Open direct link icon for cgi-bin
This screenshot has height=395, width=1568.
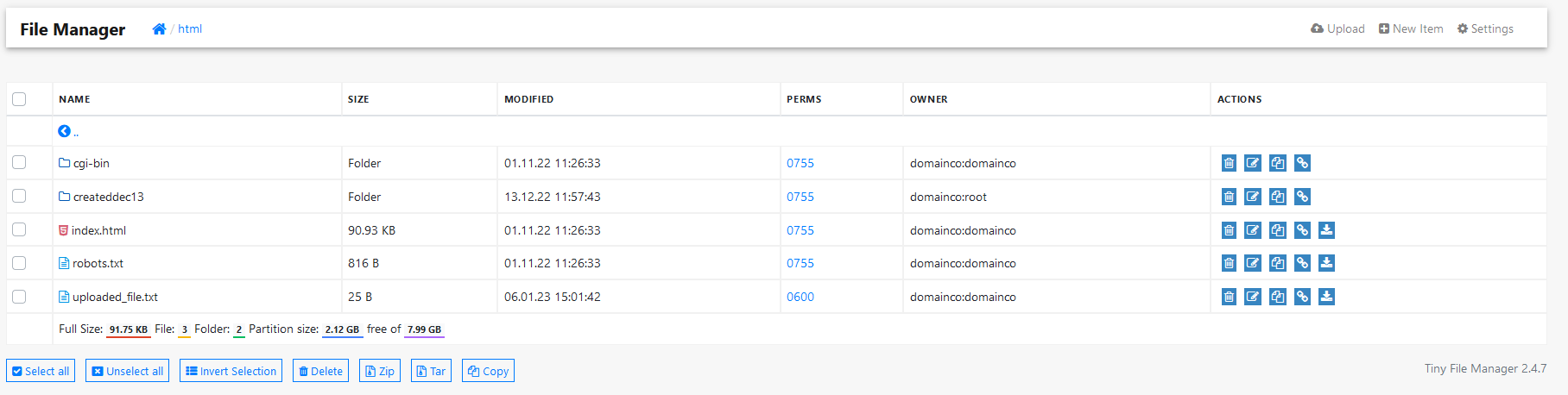click(x=1302, y=163)
